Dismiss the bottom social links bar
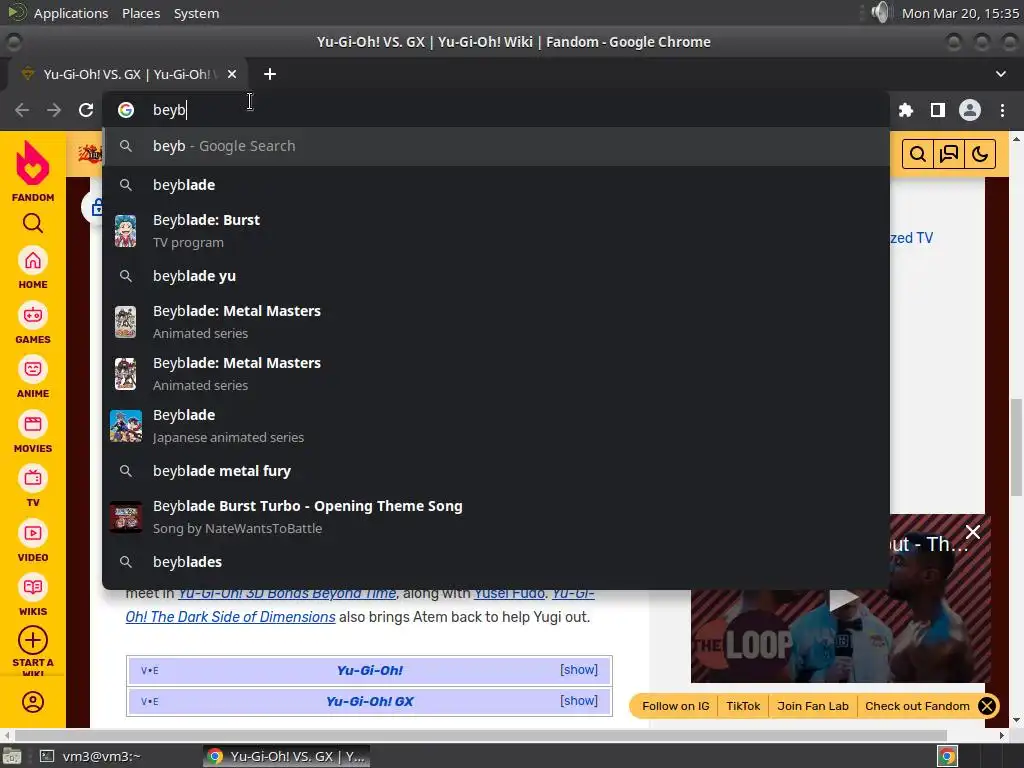This screenshot has height=768, width=1024. (x=987, y=706)
